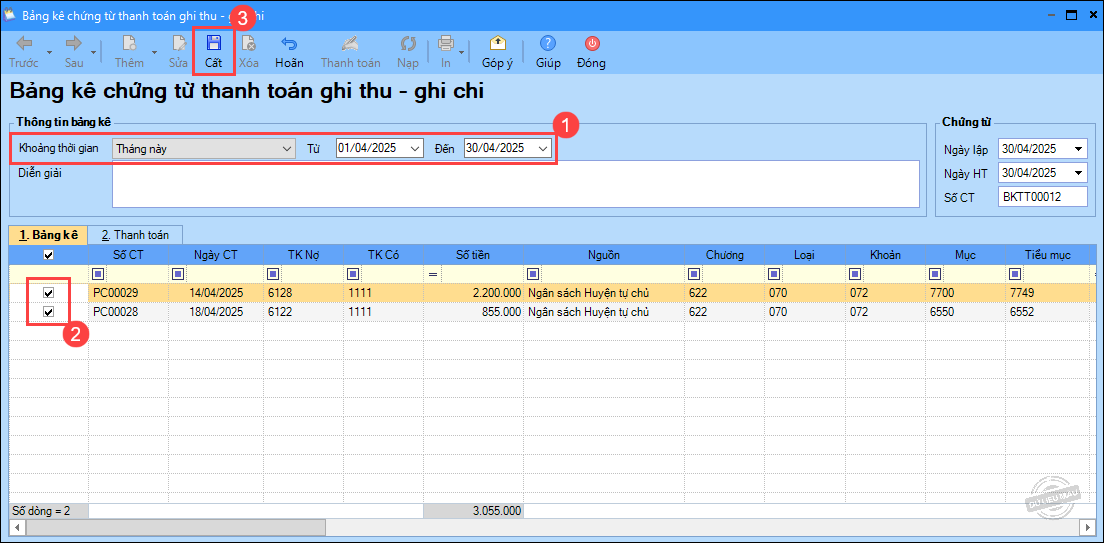The image size is (1104, 543).
Task: Switch to the 1. Bảng kê tab
Action: pos(47,234)
